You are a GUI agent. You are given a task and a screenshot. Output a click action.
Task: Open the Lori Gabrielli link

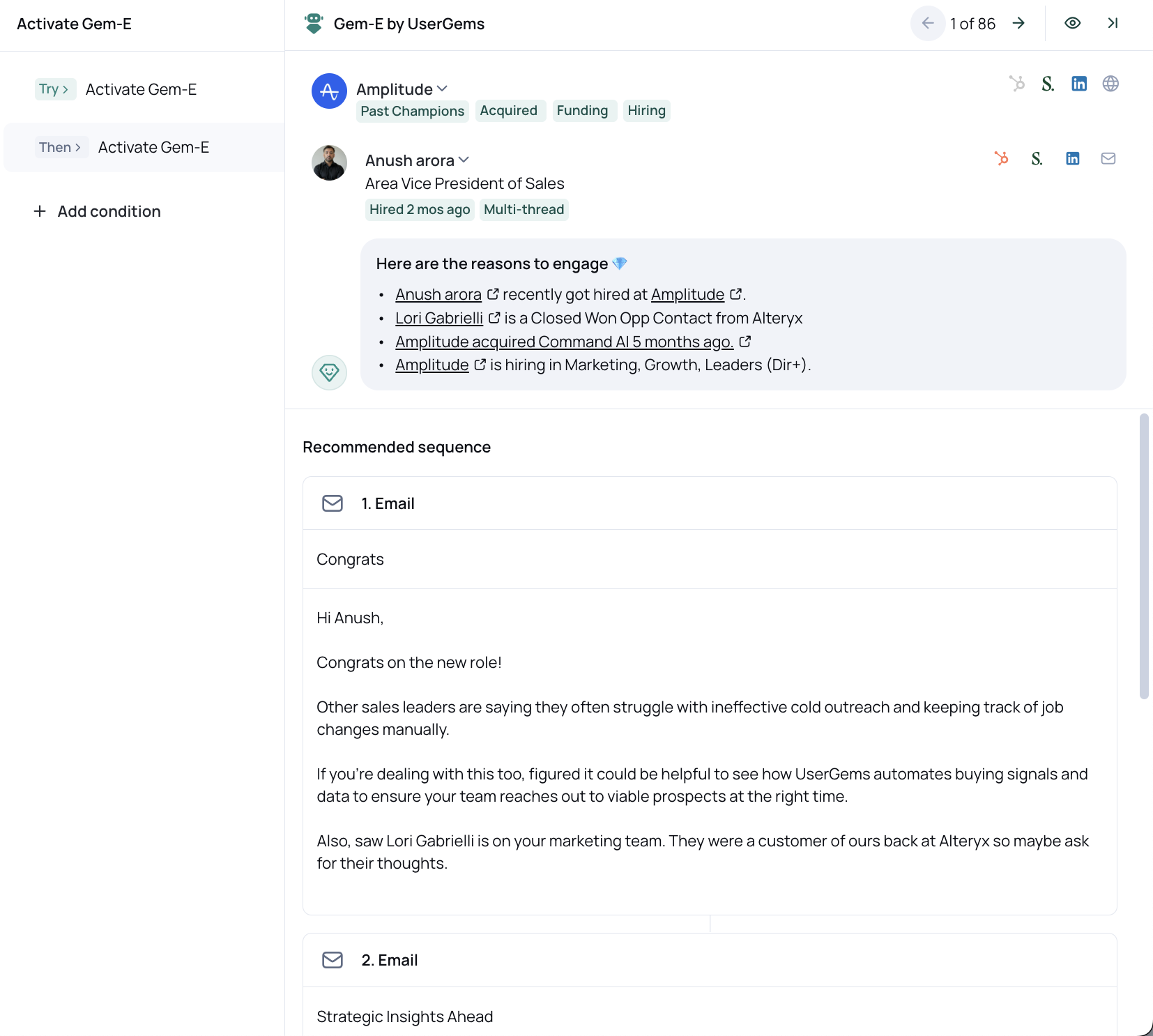439,318
